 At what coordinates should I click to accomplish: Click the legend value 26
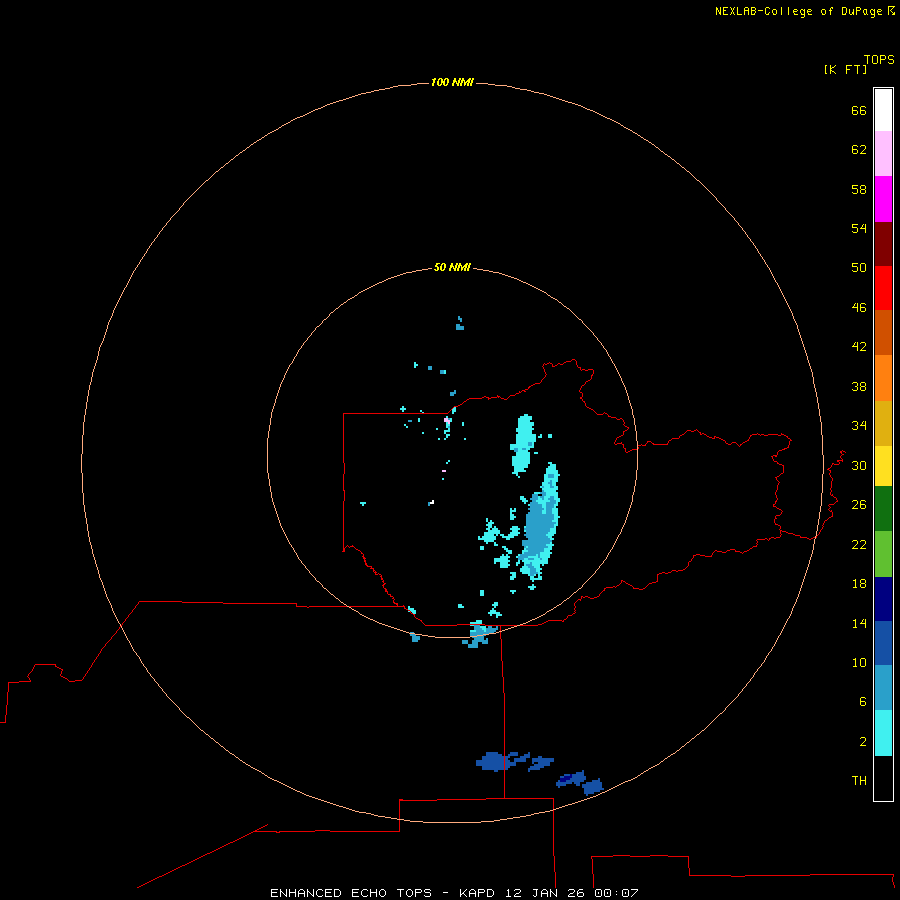(x=859, y=505)
